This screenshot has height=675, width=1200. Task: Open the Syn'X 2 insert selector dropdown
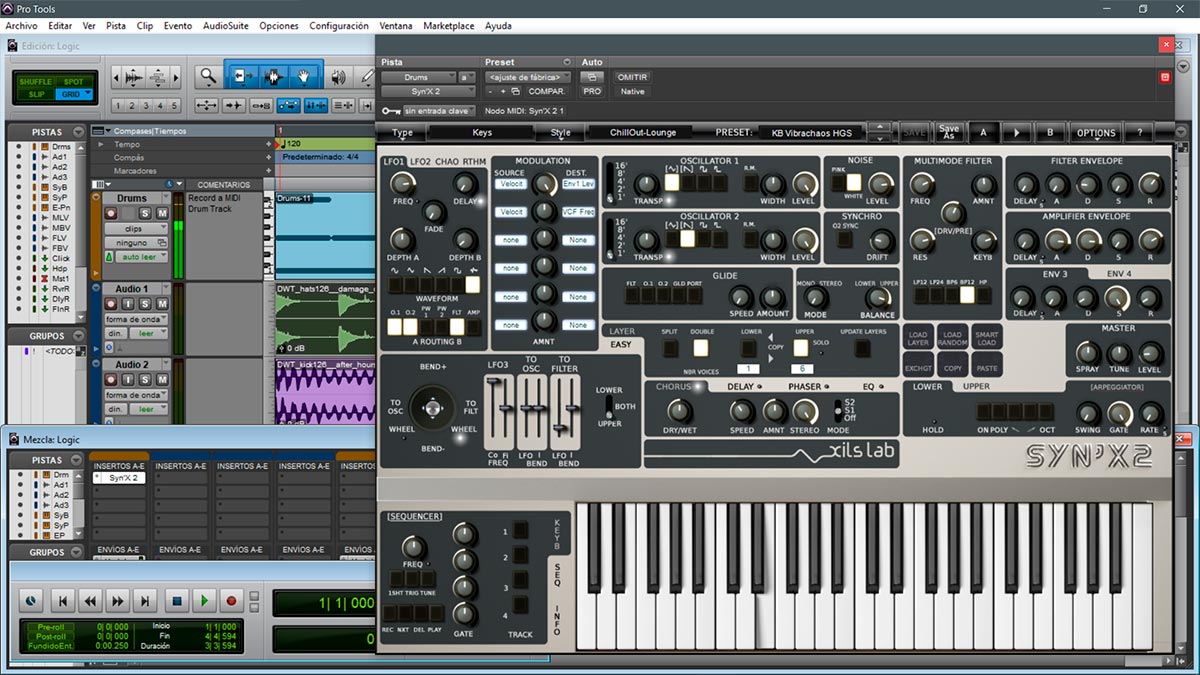click(428, 92)
